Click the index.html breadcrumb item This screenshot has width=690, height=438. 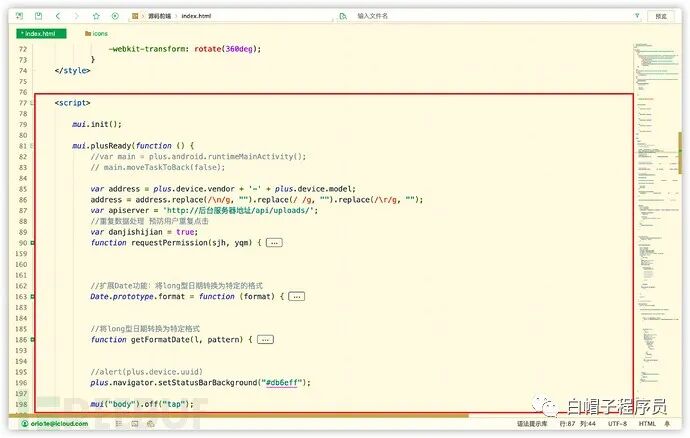pyautogui.click(x=196, y=16)
